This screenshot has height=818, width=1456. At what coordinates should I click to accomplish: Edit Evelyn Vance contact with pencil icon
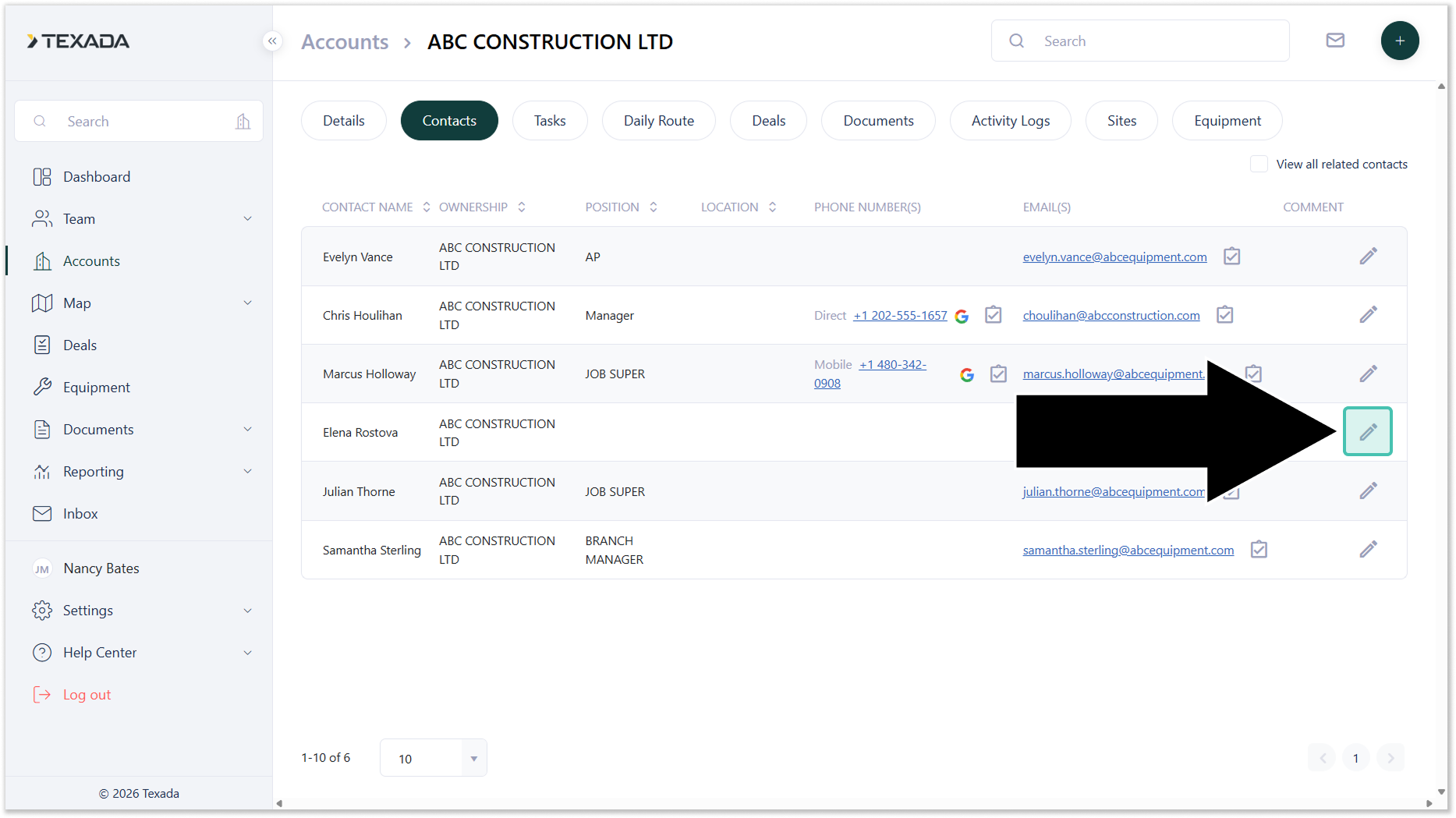(1368, 257)
